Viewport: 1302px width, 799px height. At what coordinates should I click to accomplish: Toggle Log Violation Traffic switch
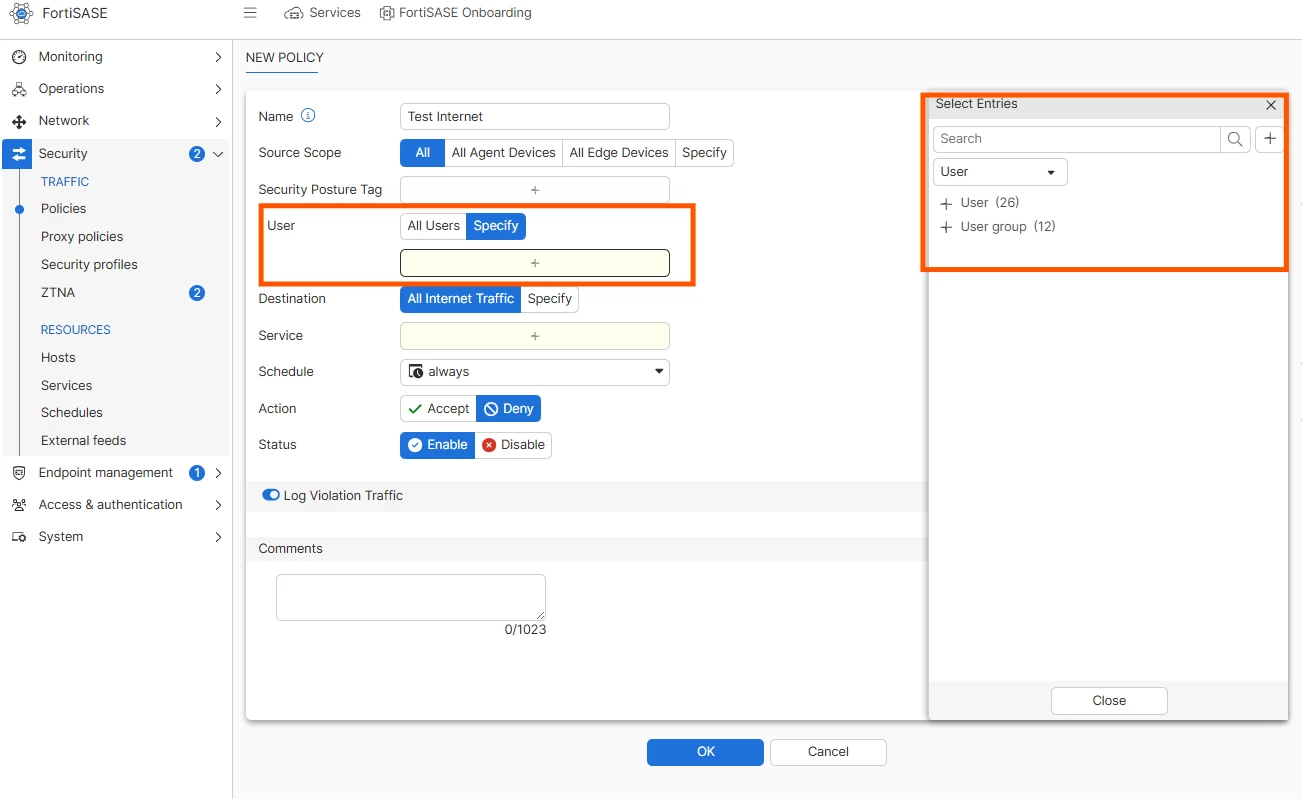271,495
